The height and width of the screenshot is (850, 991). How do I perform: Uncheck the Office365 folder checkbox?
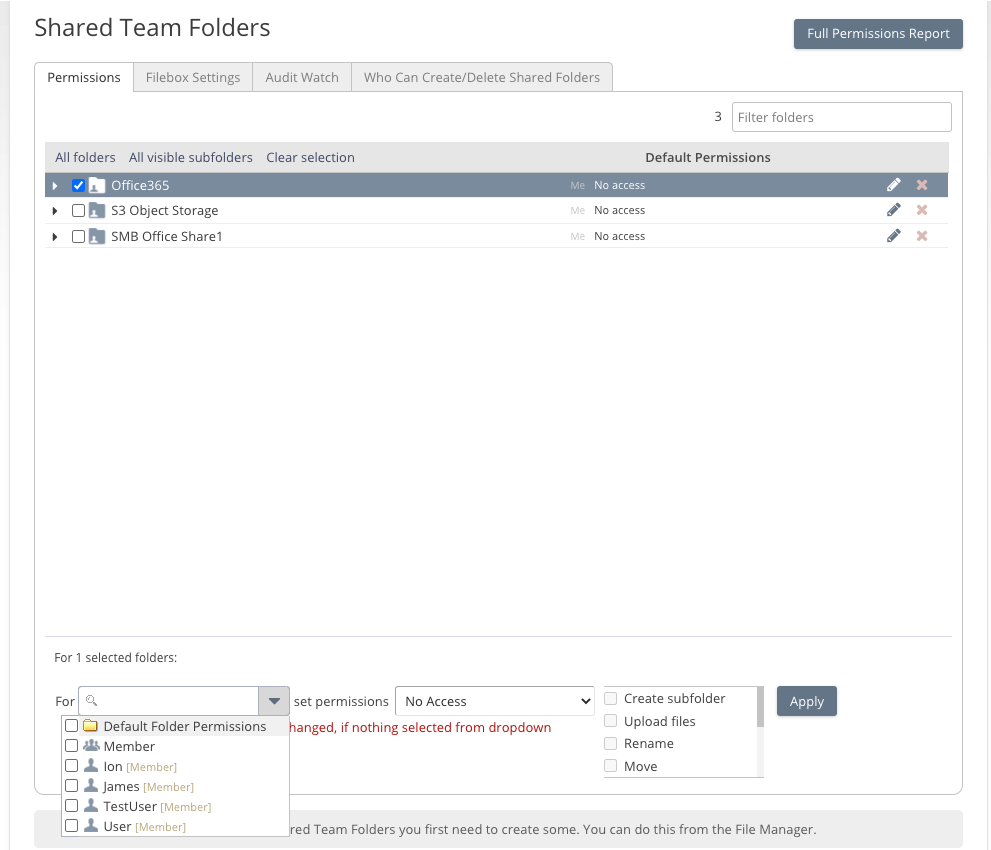coord(79,185)
